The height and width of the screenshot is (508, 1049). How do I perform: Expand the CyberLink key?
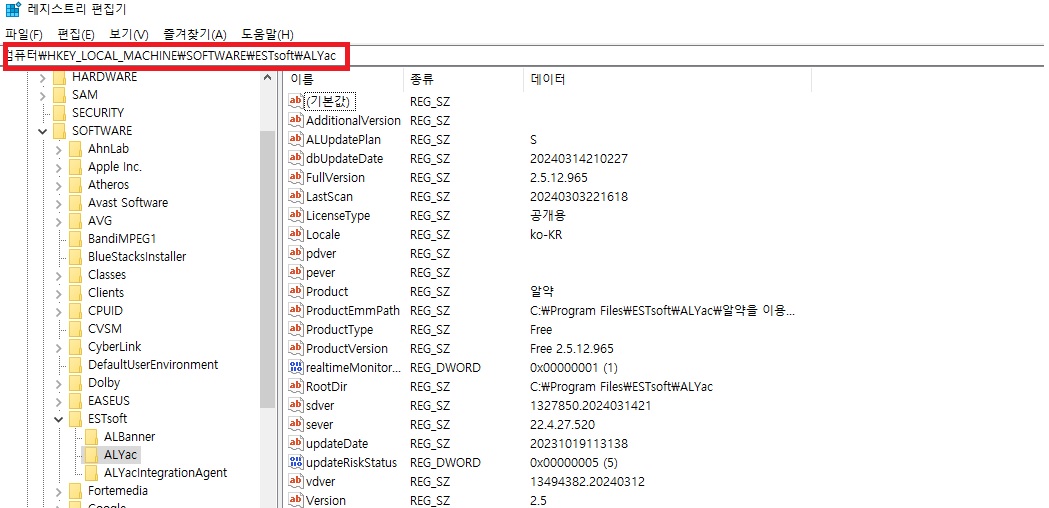(59, 347)
